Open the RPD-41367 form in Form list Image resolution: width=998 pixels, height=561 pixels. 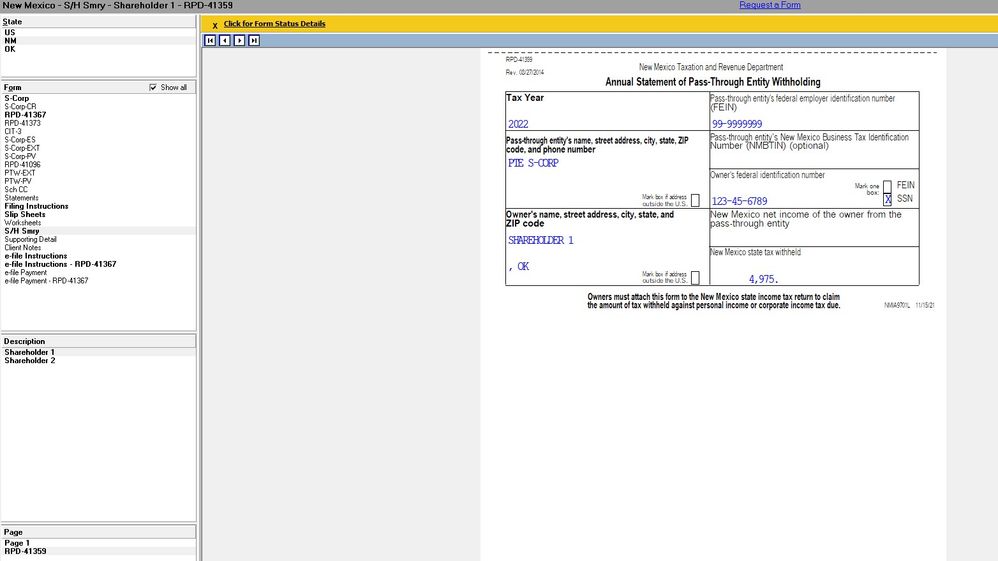pos(25,115)
